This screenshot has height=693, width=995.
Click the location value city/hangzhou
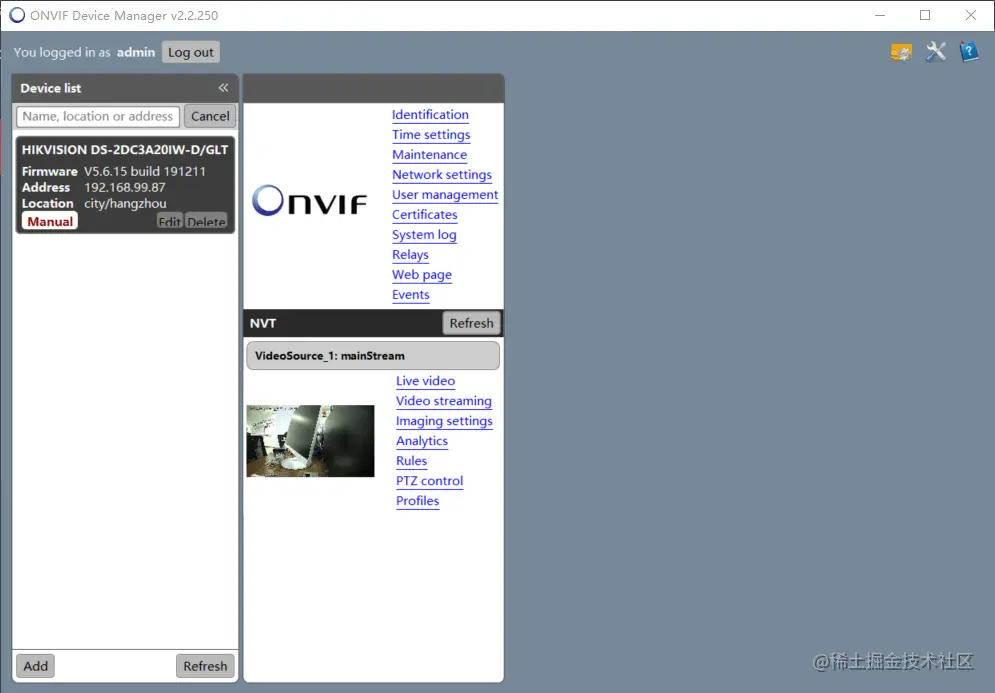click(x=125, y=203)
